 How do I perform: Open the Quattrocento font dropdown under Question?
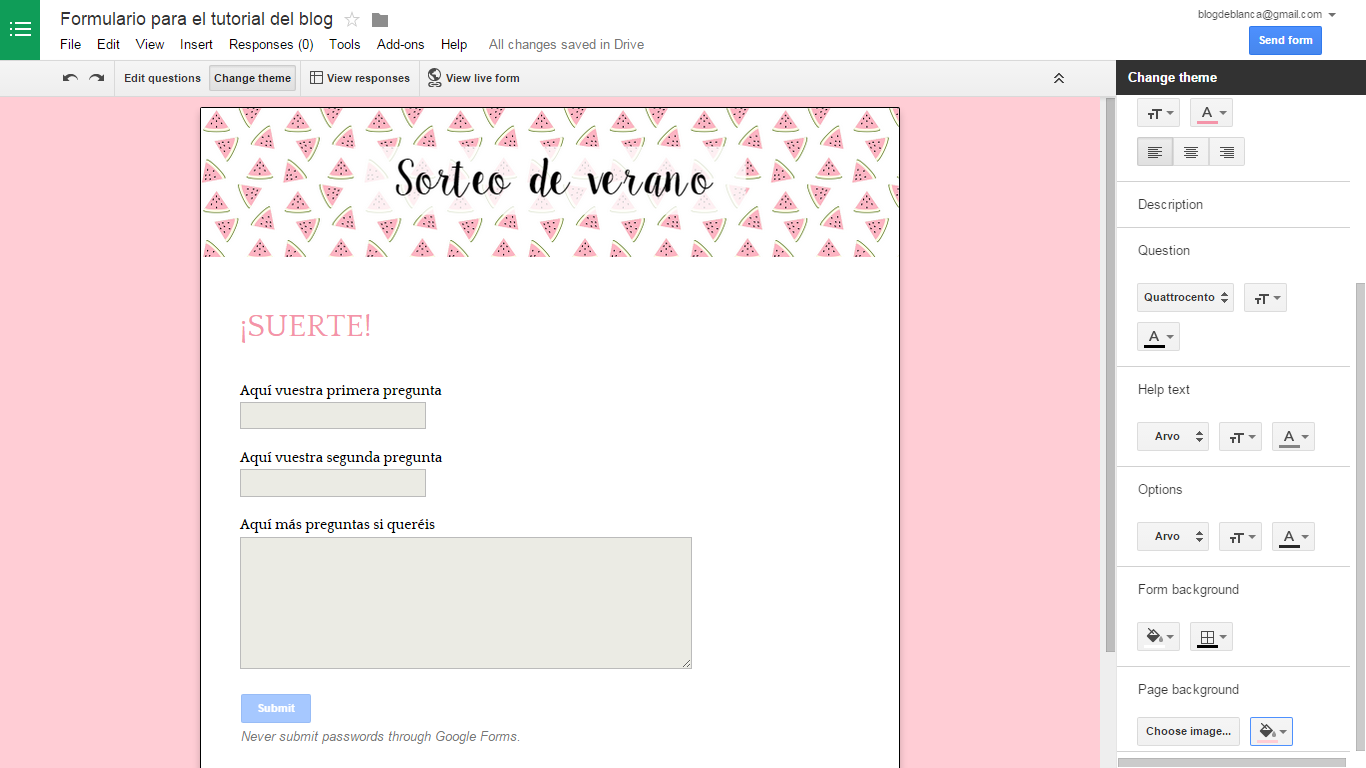[1185, 297]
